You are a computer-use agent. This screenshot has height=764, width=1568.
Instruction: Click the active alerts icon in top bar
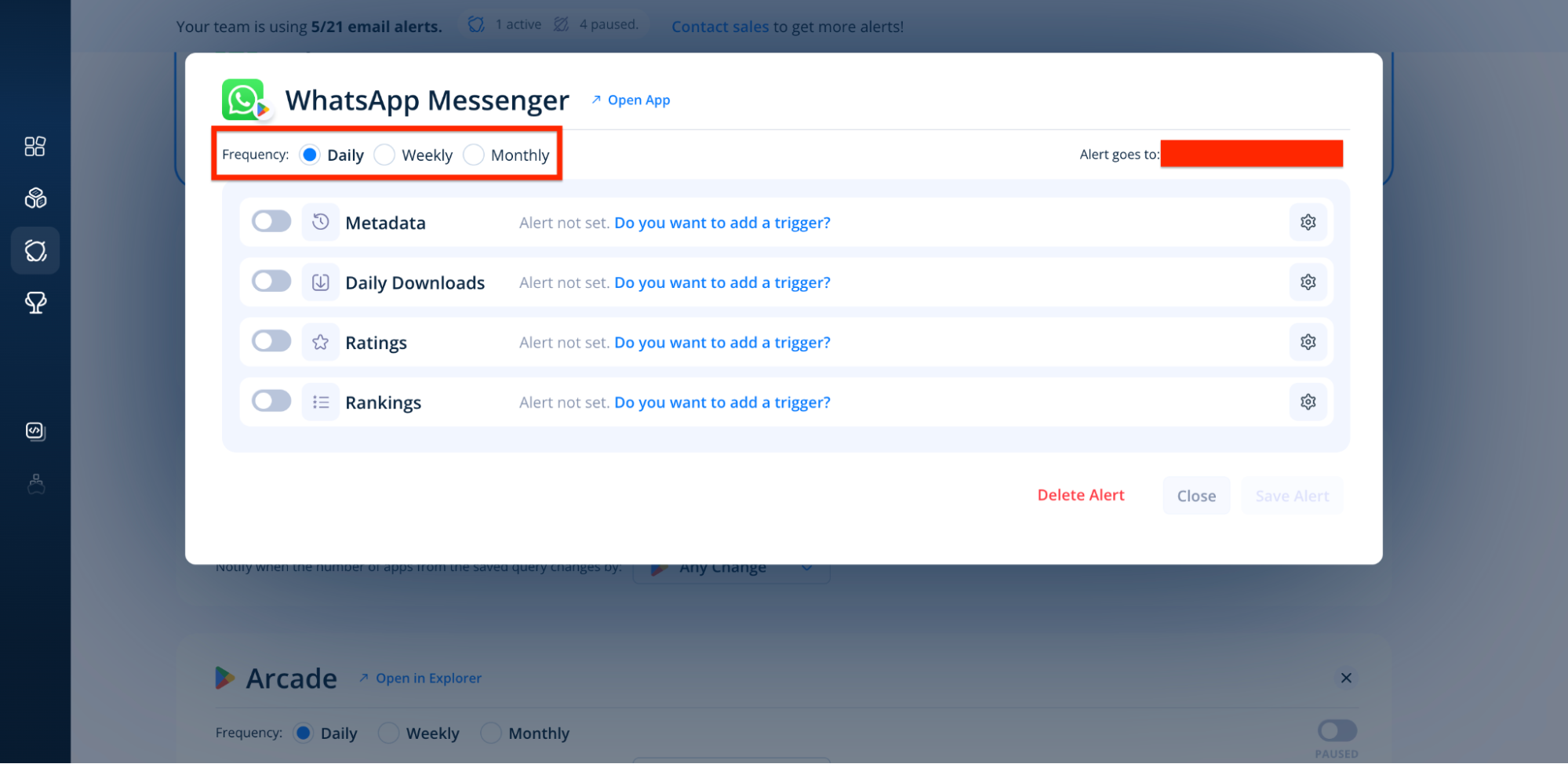pos(476,25)
